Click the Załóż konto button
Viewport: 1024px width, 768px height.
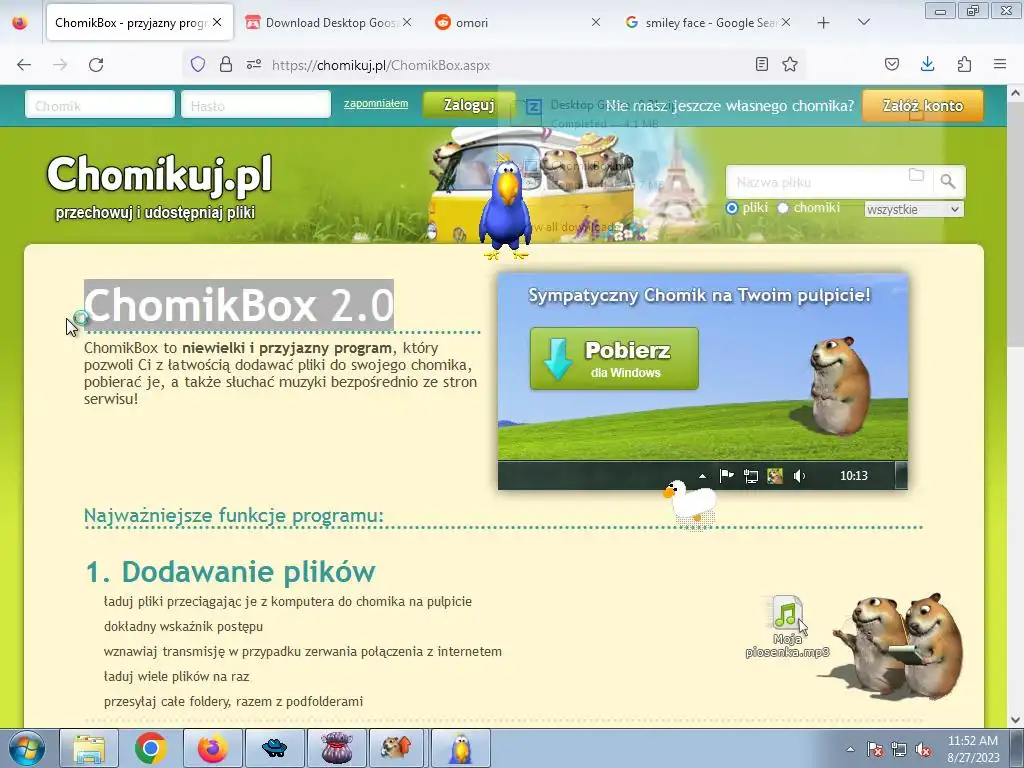click(922, 105)
